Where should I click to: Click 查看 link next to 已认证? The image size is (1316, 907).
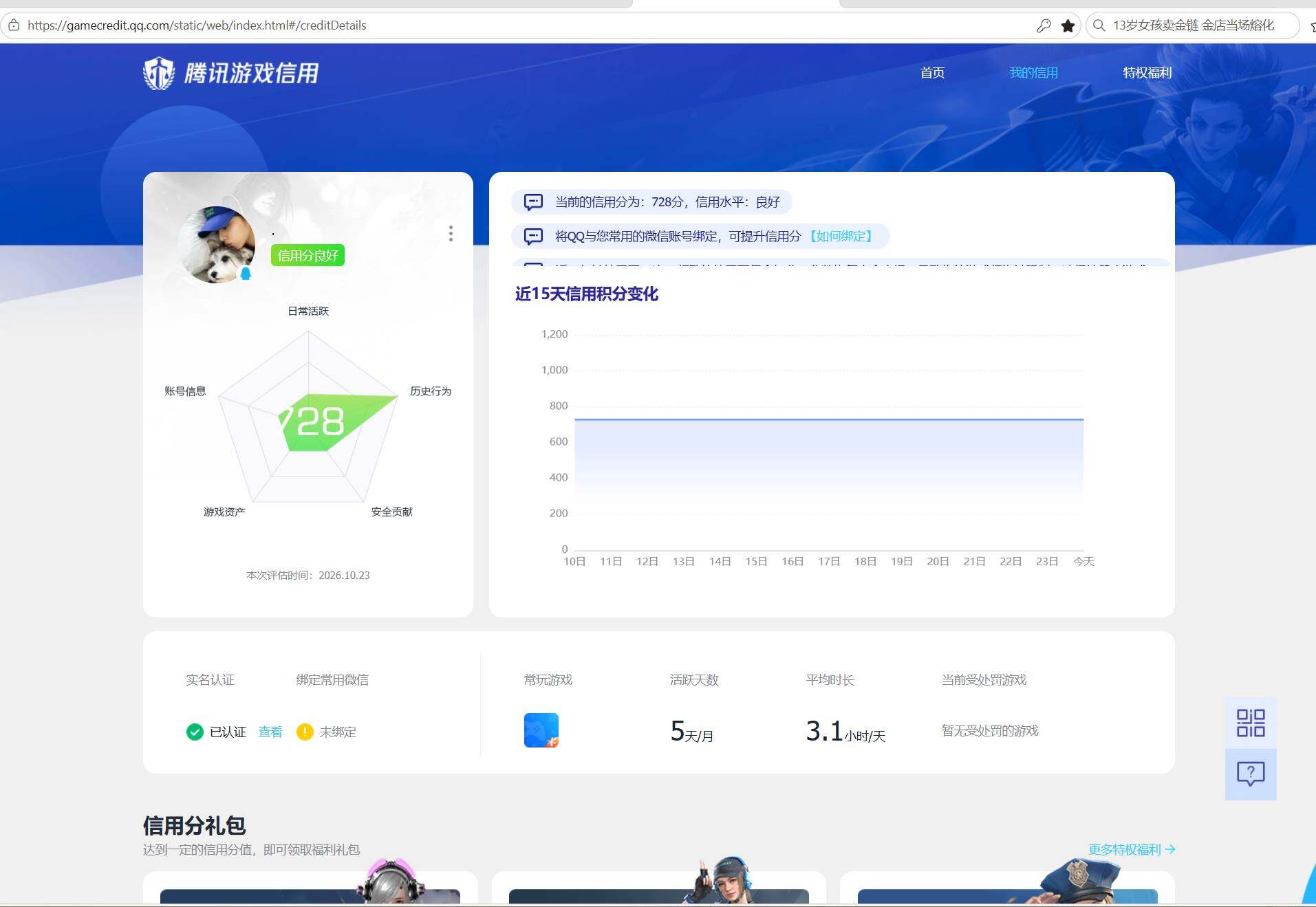pos(270,732)
